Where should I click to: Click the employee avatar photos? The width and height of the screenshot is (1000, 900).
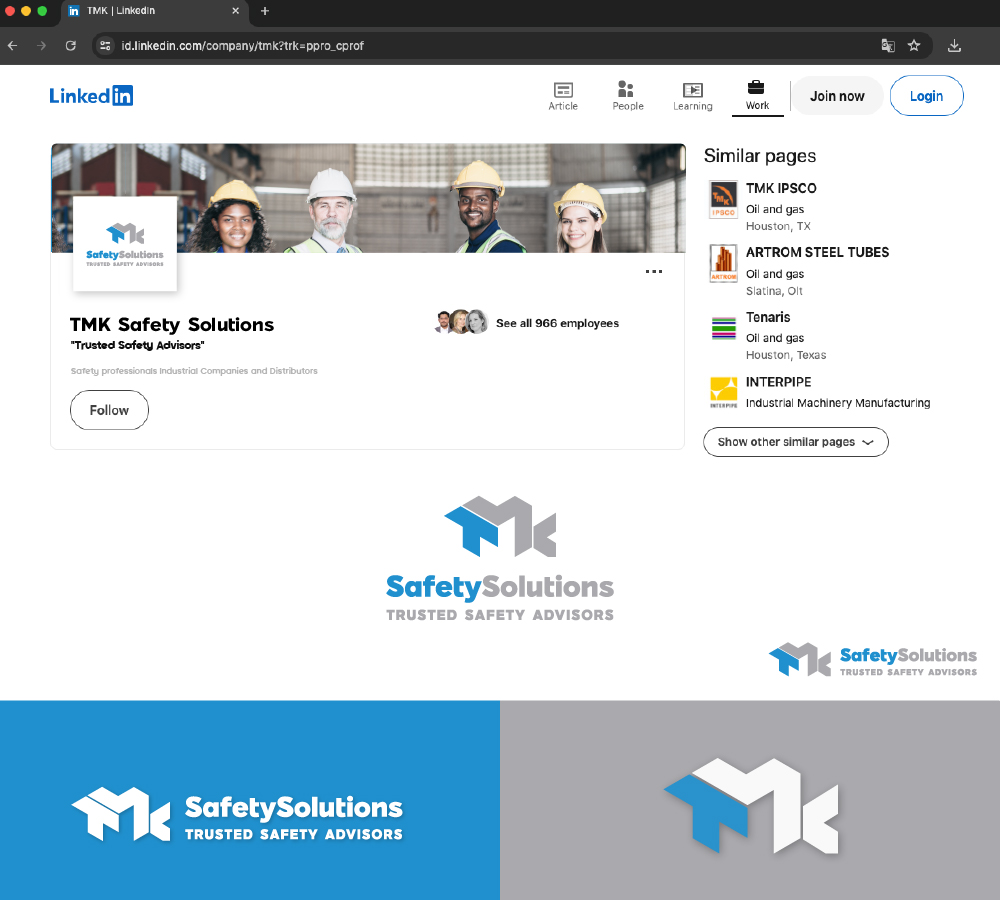(x=461, y=322)
